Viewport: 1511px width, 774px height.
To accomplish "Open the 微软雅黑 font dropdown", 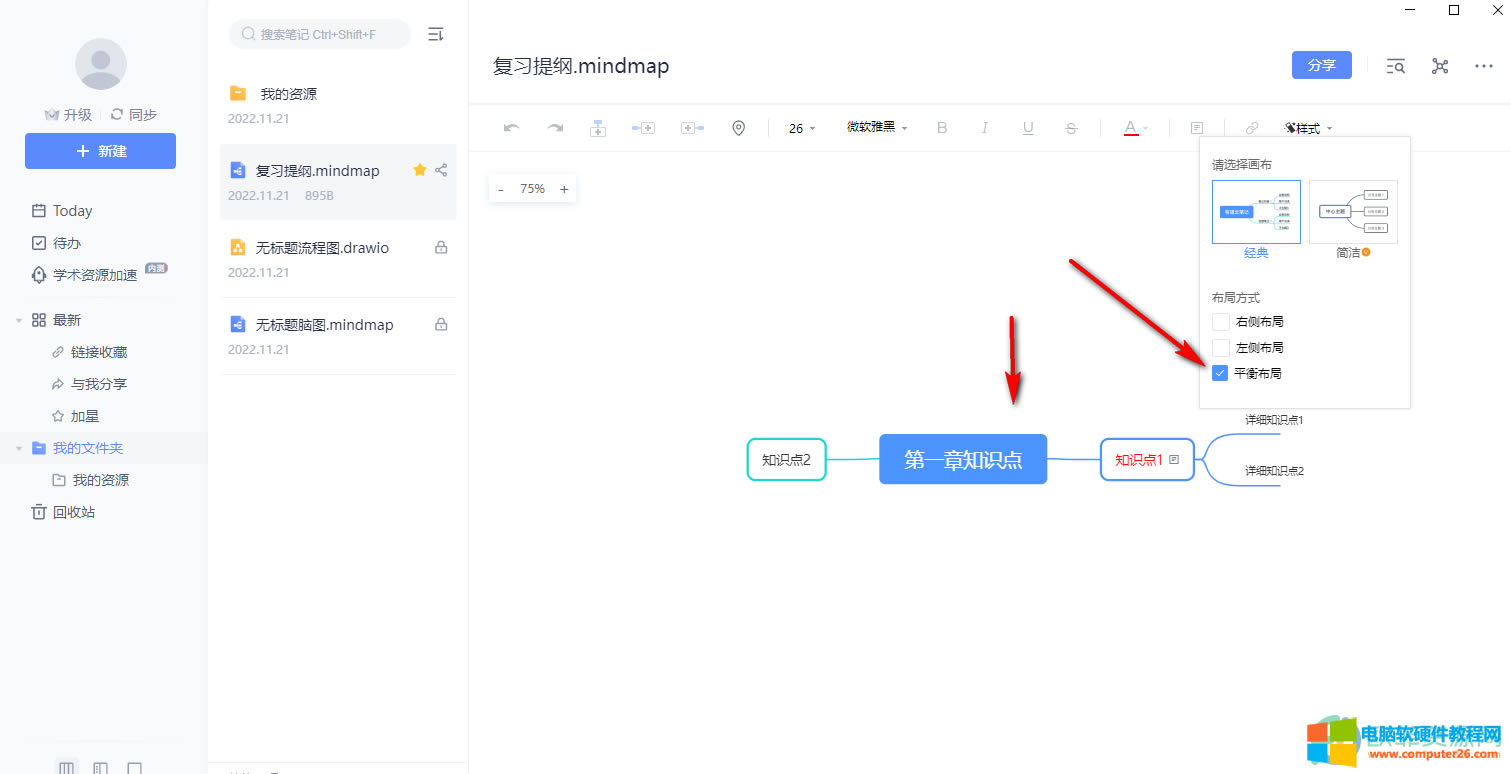I will click(x=876, y=128).
